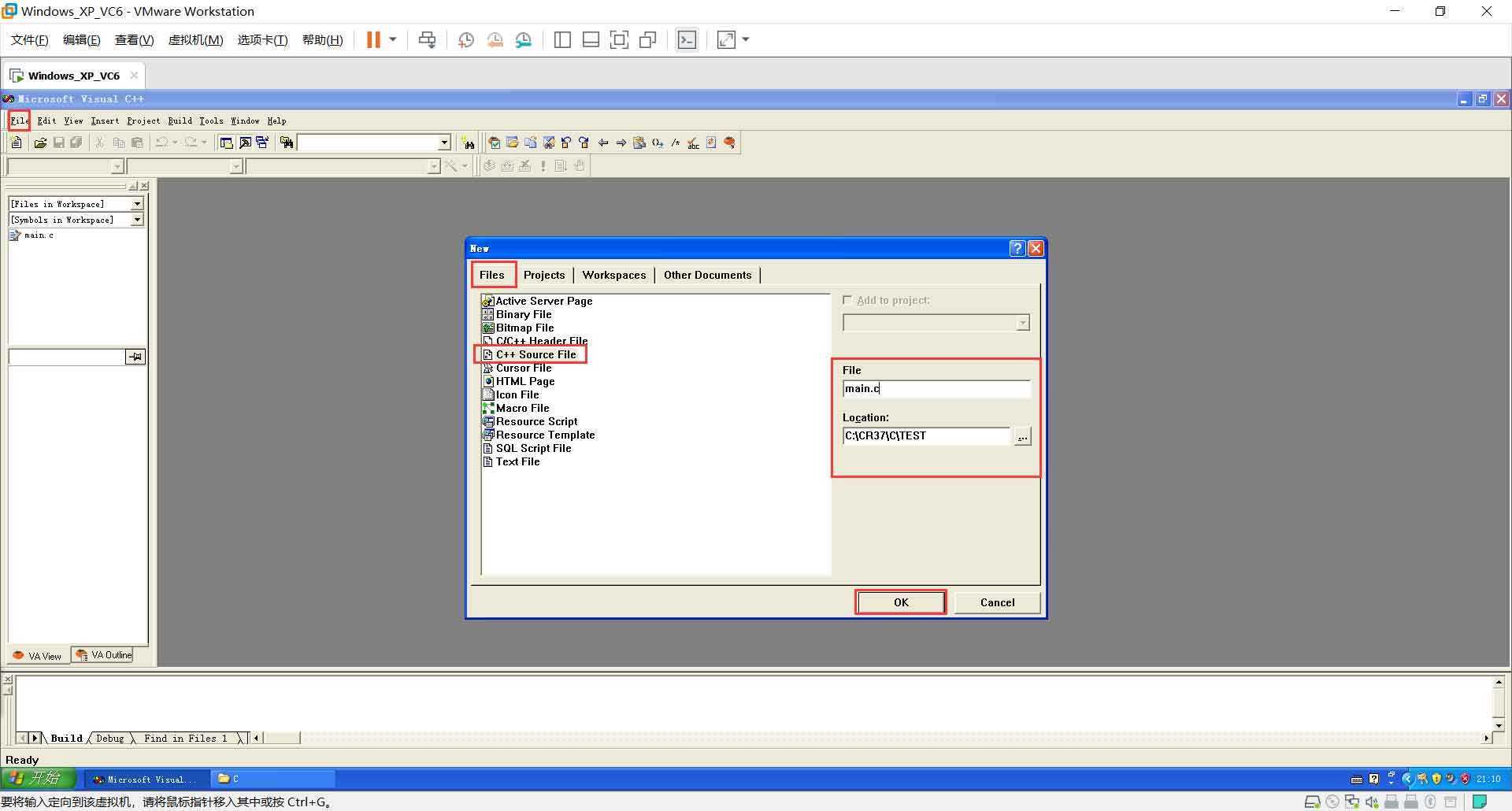Switch to the Projects tab
Viewport: 1512px width, 811px height.
click(x=544, y=275)
